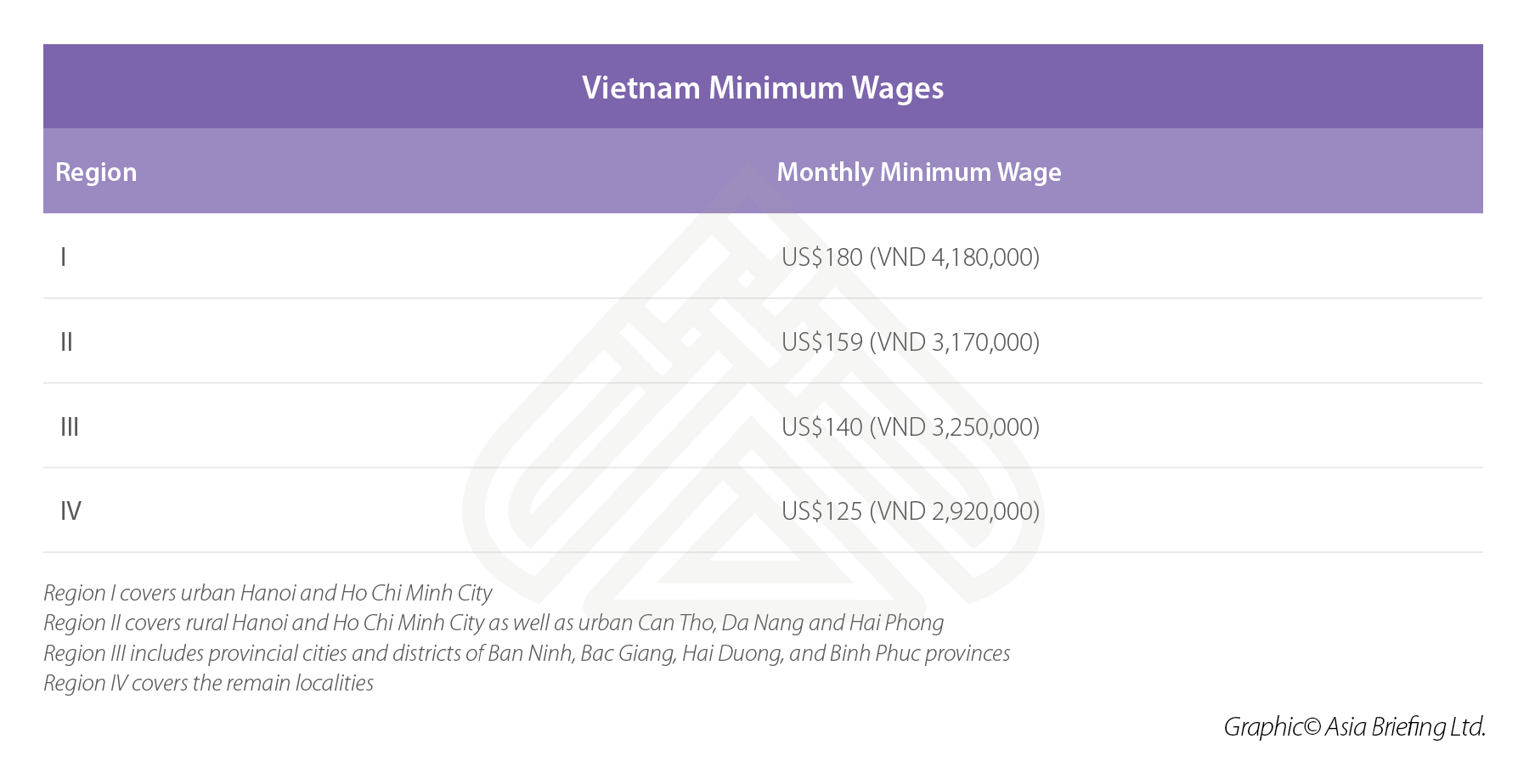This screenshot has height=784, width=1529.
Task: Click the Vietnam Minimum Wages title
Action: (762, 87)
